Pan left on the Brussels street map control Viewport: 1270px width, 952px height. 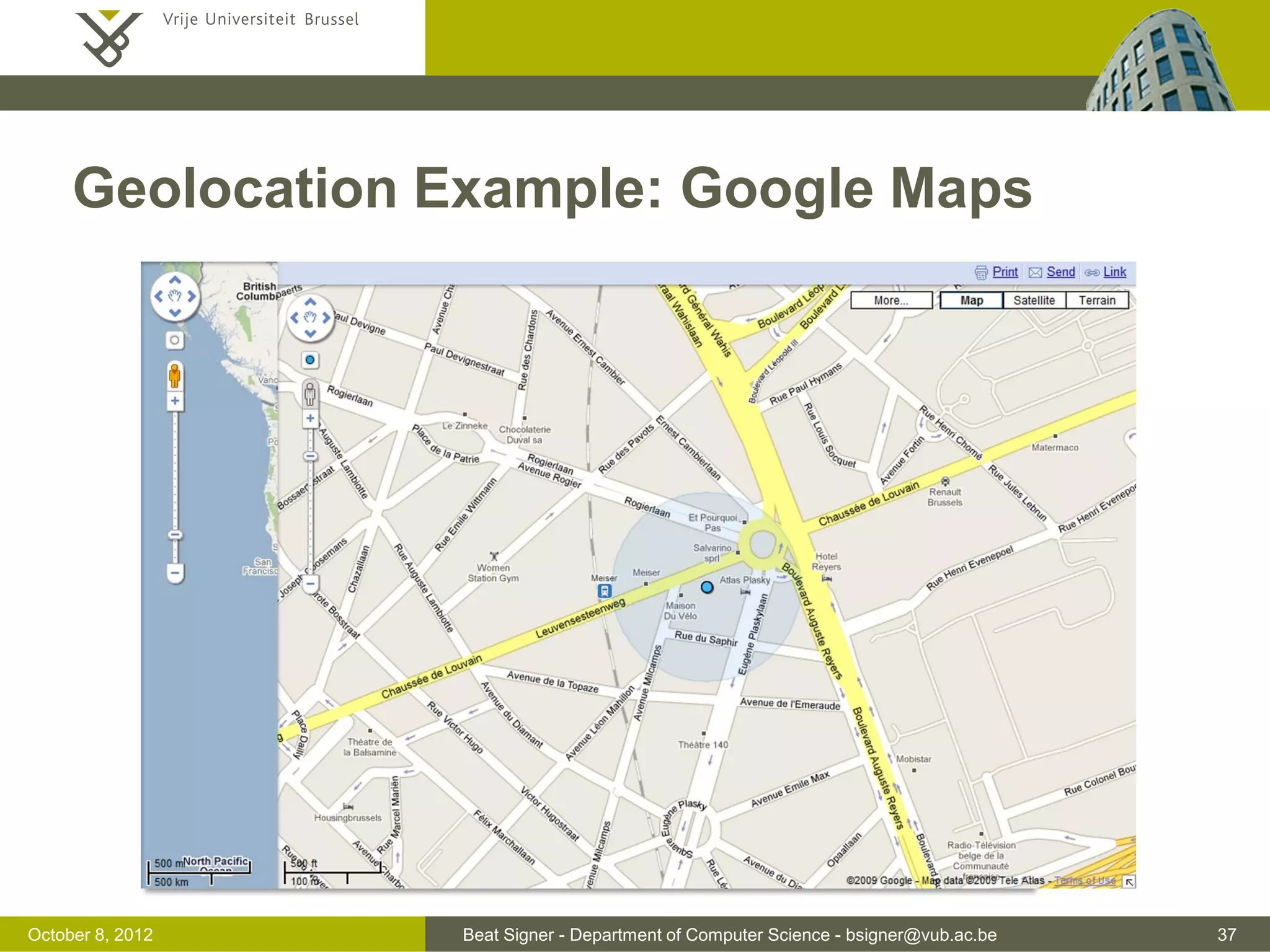point(295,318)
